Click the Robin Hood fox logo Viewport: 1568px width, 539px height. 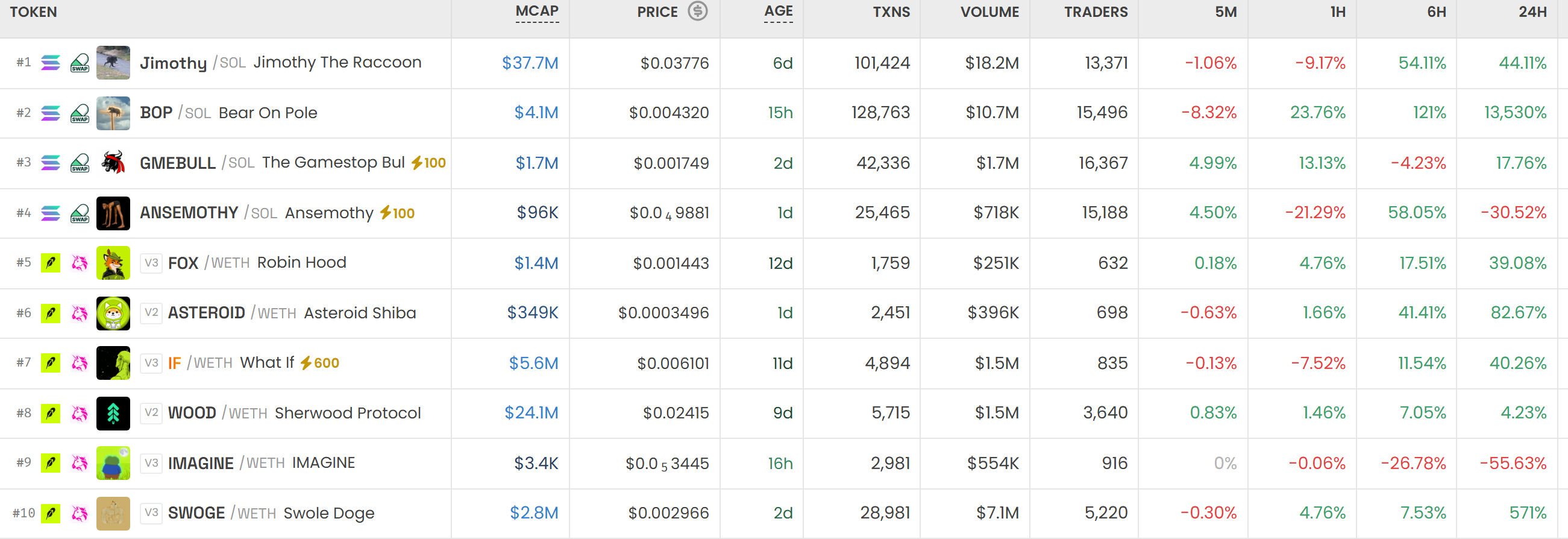(113, 263)
